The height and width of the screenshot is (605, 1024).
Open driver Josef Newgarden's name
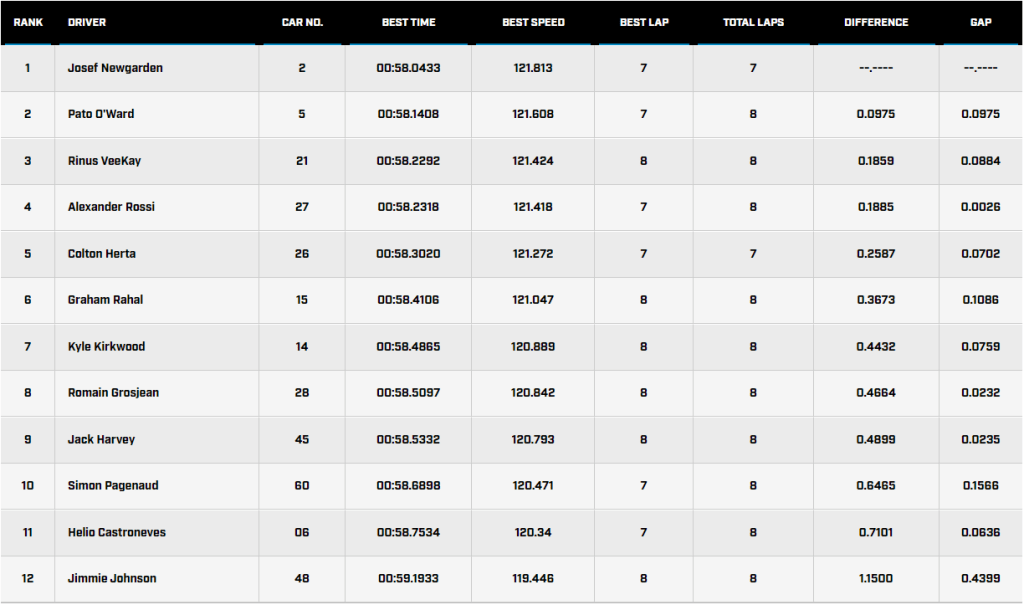click(x=115, y=68)
